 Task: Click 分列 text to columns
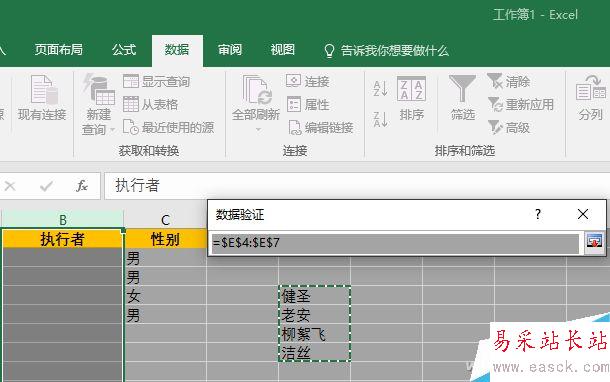point(591,98)
